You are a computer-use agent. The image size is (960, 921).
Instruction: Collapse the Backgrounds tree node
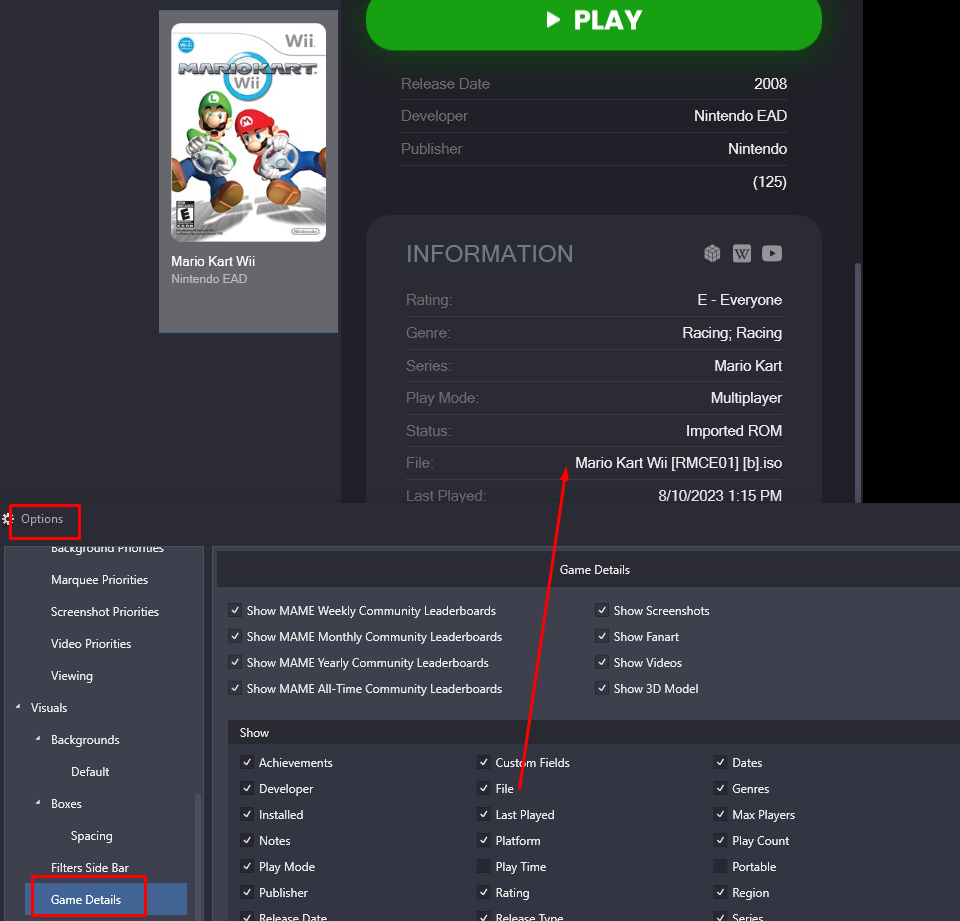[x=38, y=739]
